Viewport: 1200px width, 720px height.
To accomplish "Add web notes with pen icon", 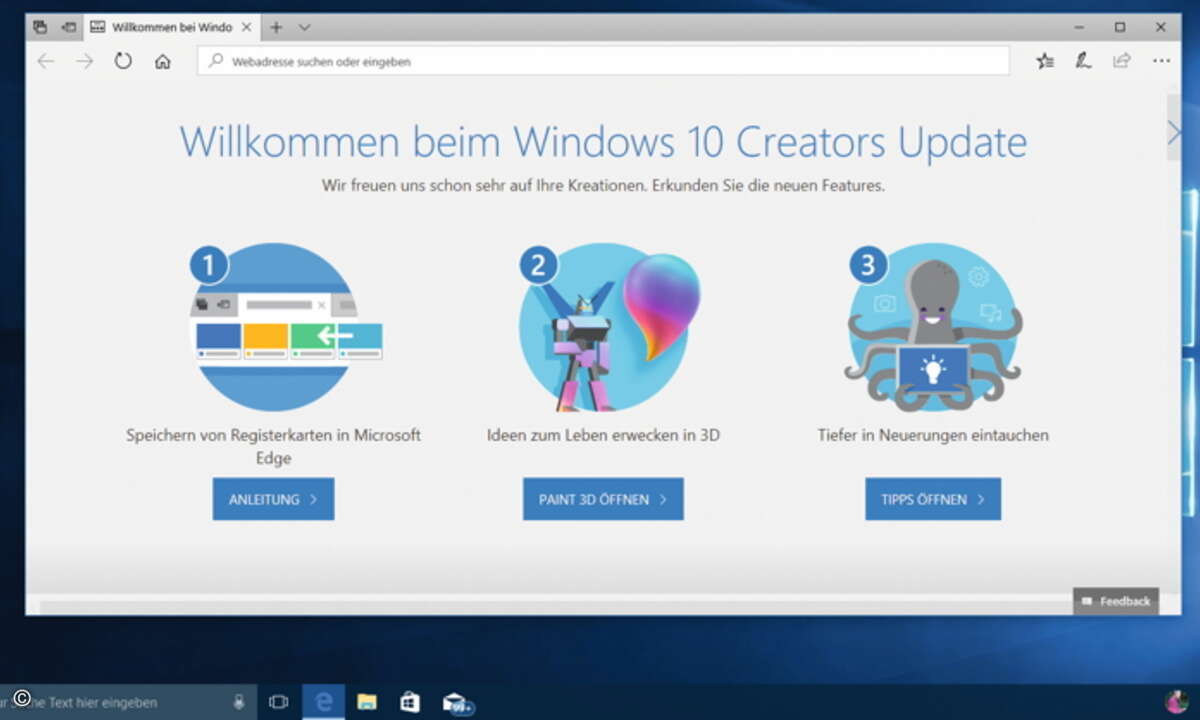I will point(1083,61).
